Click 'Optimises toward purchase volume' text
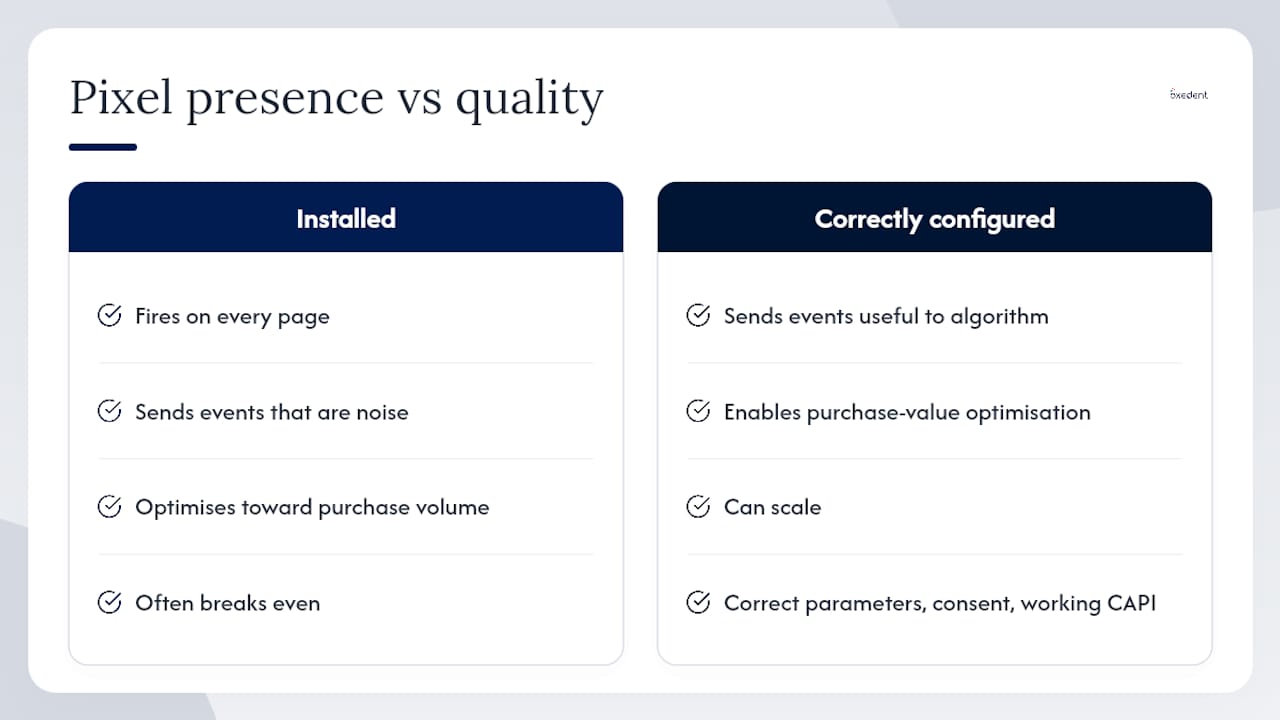 312,508
